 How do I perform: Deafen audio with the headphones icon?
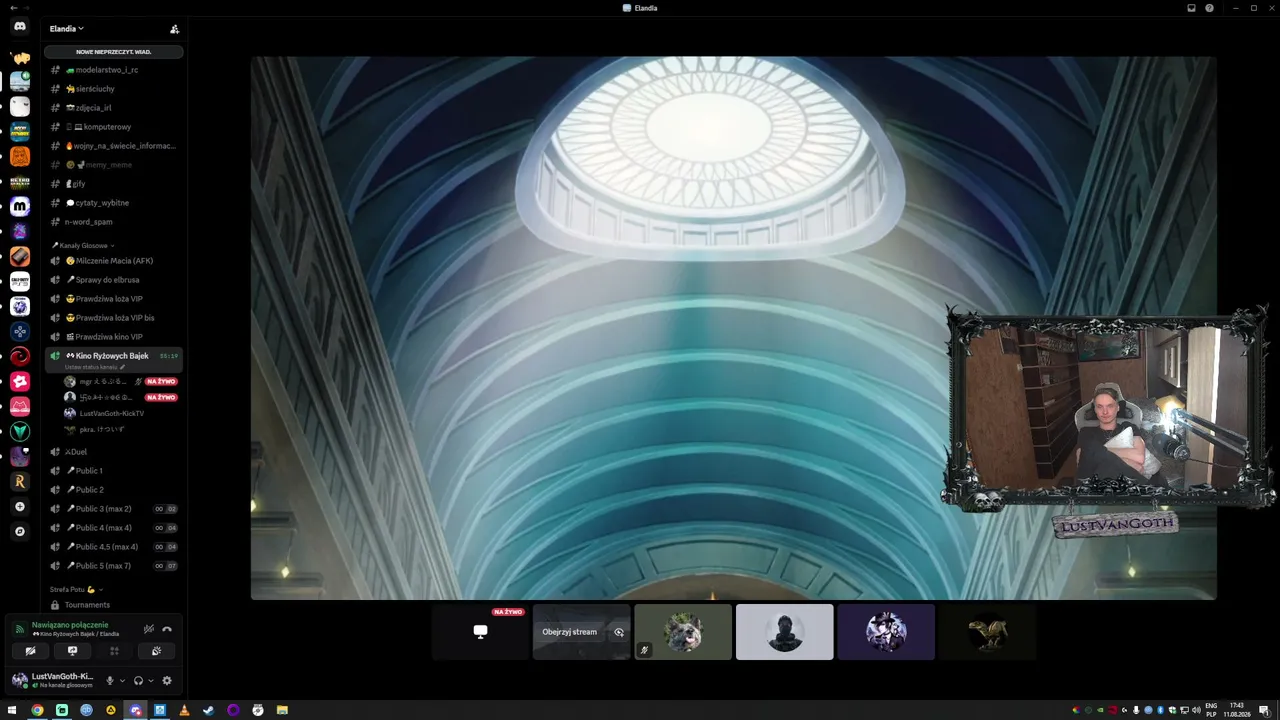[138, 681]
